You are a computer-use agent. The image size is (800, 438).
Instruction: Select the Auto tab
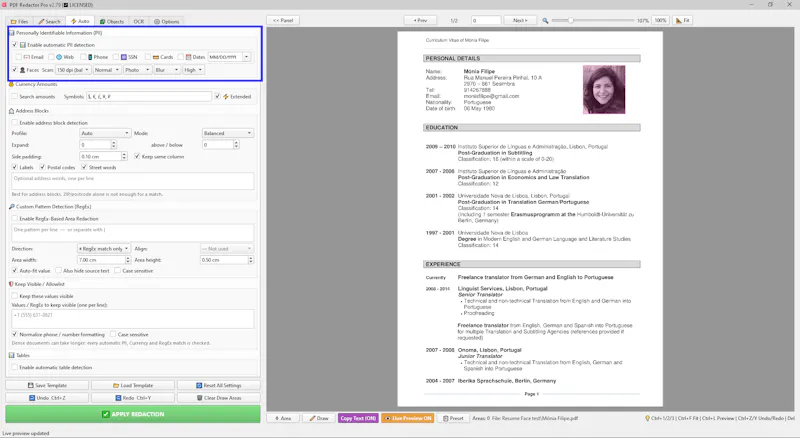(80, 21)
